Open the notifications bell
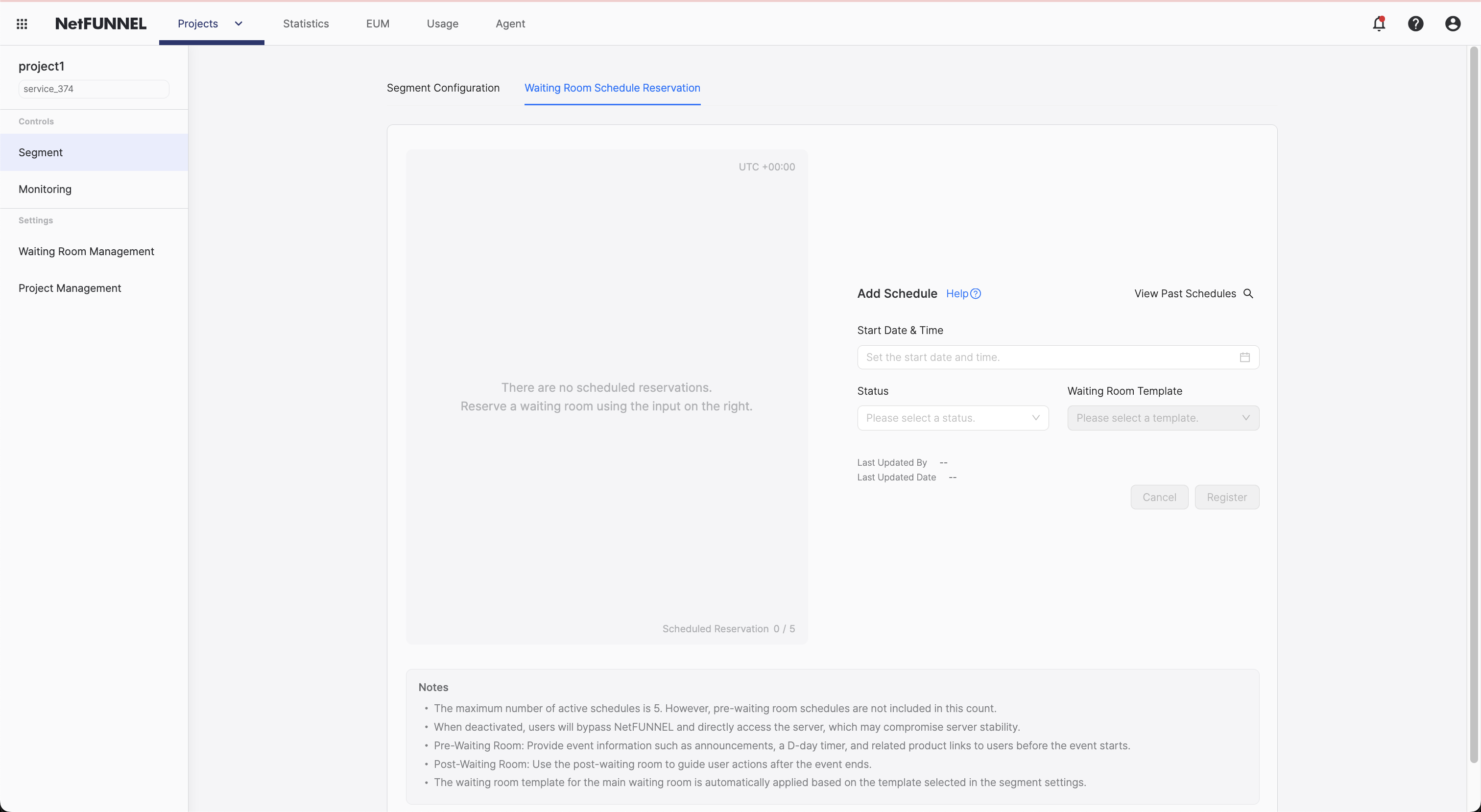Viewport: 1481px width, 812px height. click(x=1379, y=24)
